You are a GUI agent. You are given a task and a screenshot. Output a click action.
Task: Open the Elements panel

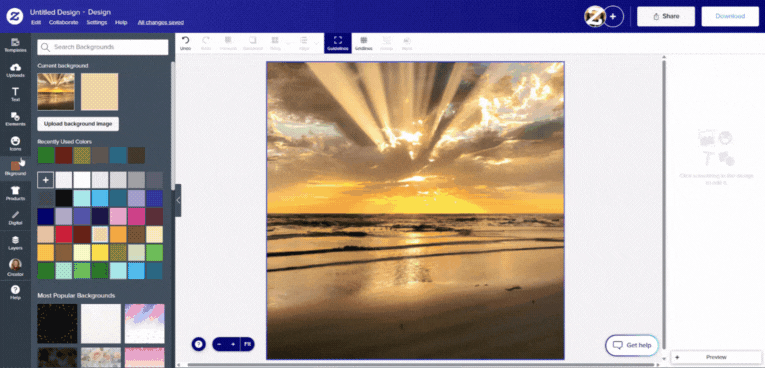pyautogui.click(x=15, y=119)
